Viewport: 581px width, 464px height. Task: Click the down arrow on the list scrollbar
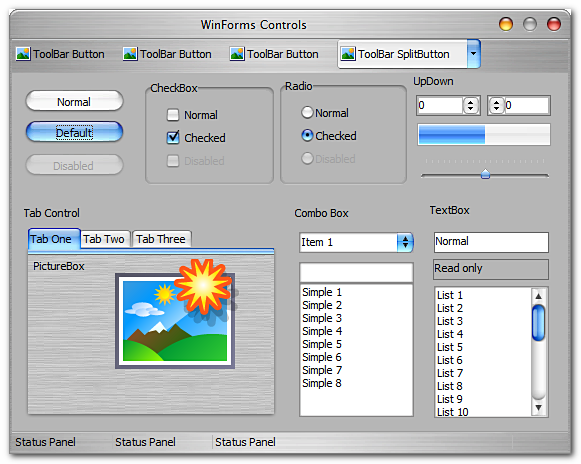pyautogui.click(x=538, y=408)
